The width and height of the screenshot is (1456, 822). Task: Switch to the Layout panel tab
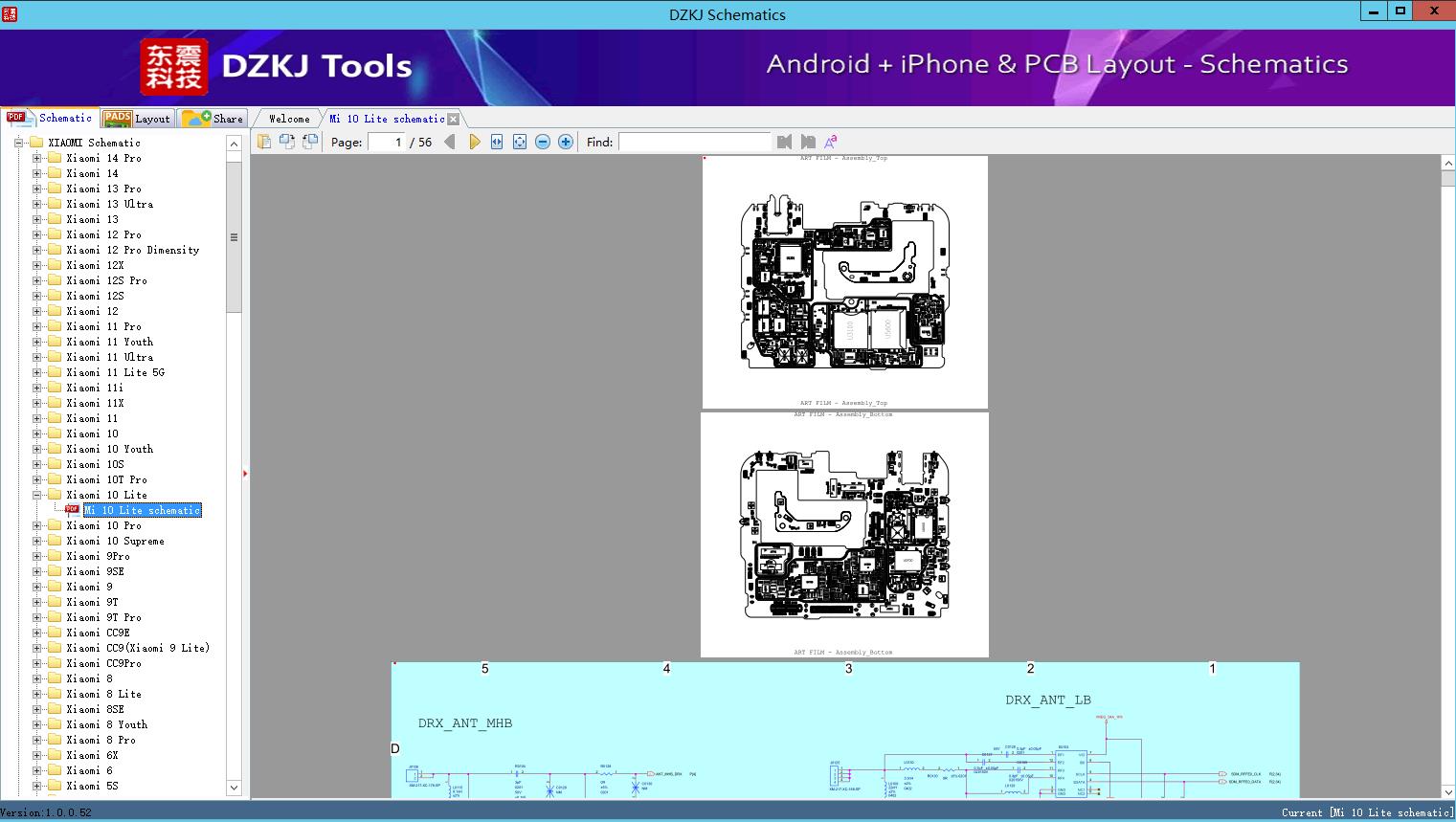[x=137, y=119]
